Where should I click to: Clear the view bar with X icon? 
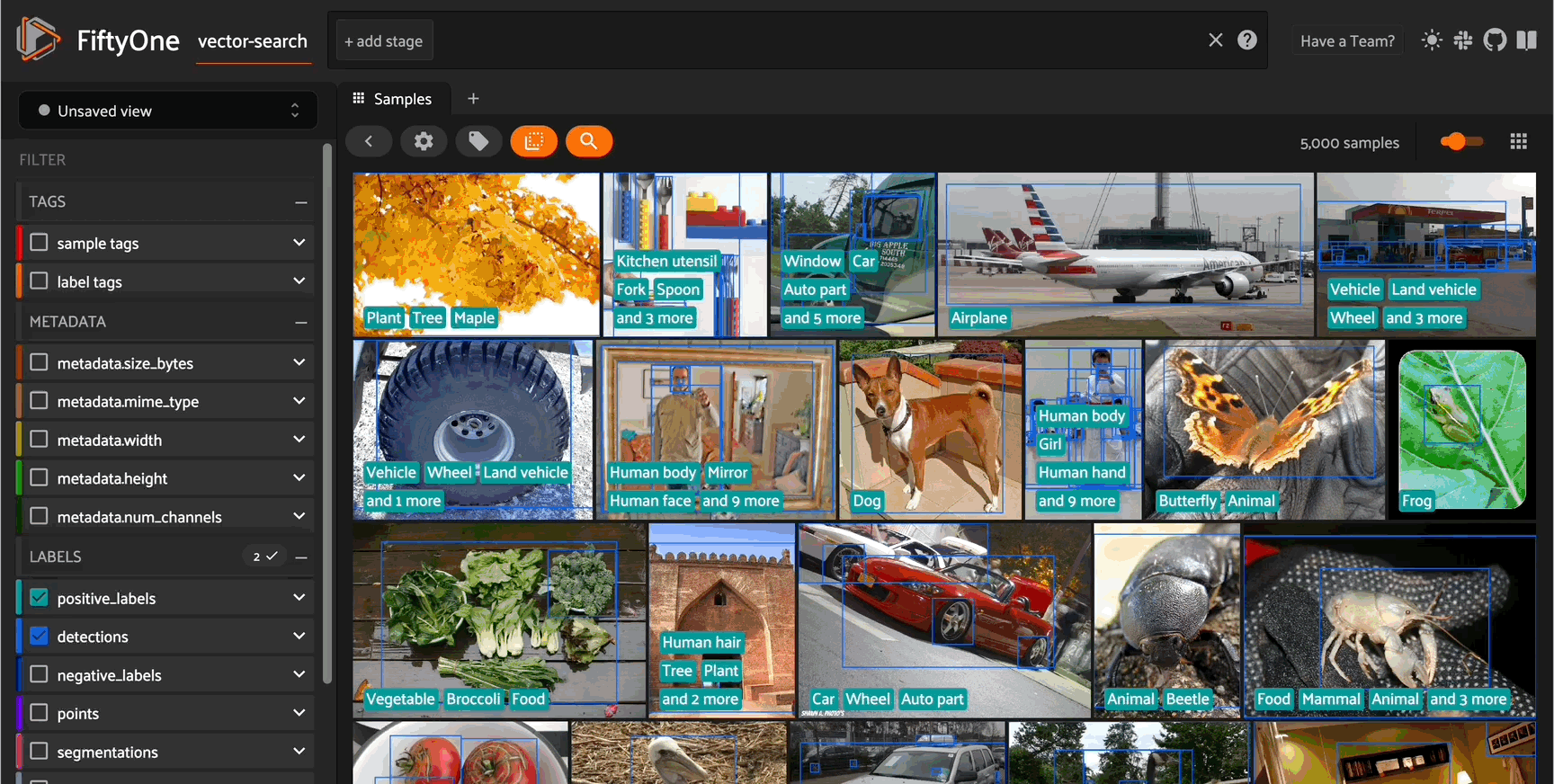[1216, 40]
